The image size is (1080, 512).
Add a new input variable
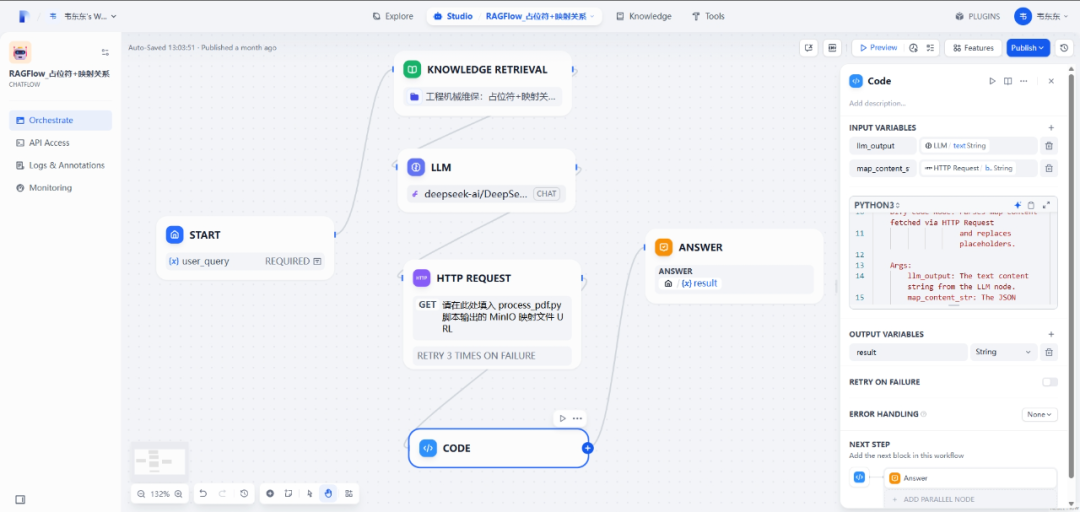tap(1051, 127)
